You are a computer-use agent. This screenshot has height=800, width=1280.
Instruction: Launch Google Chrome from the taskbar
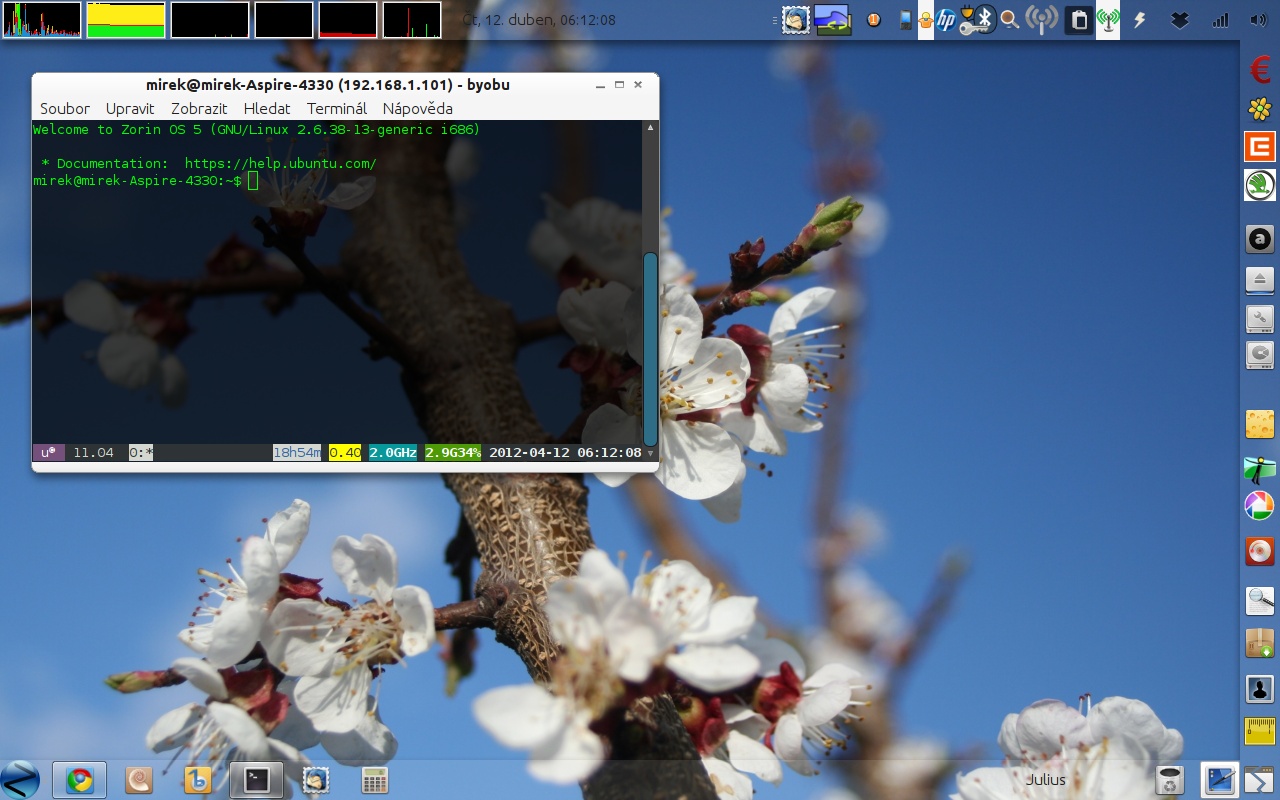click(x=80, y=780)
